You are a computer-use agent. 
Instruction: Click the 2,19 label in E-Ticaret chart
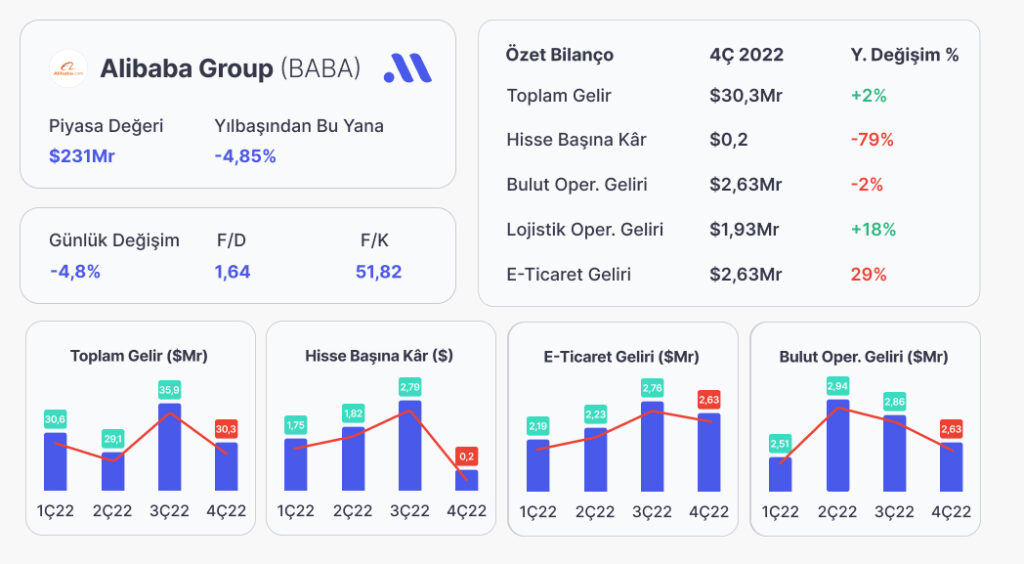537,426
